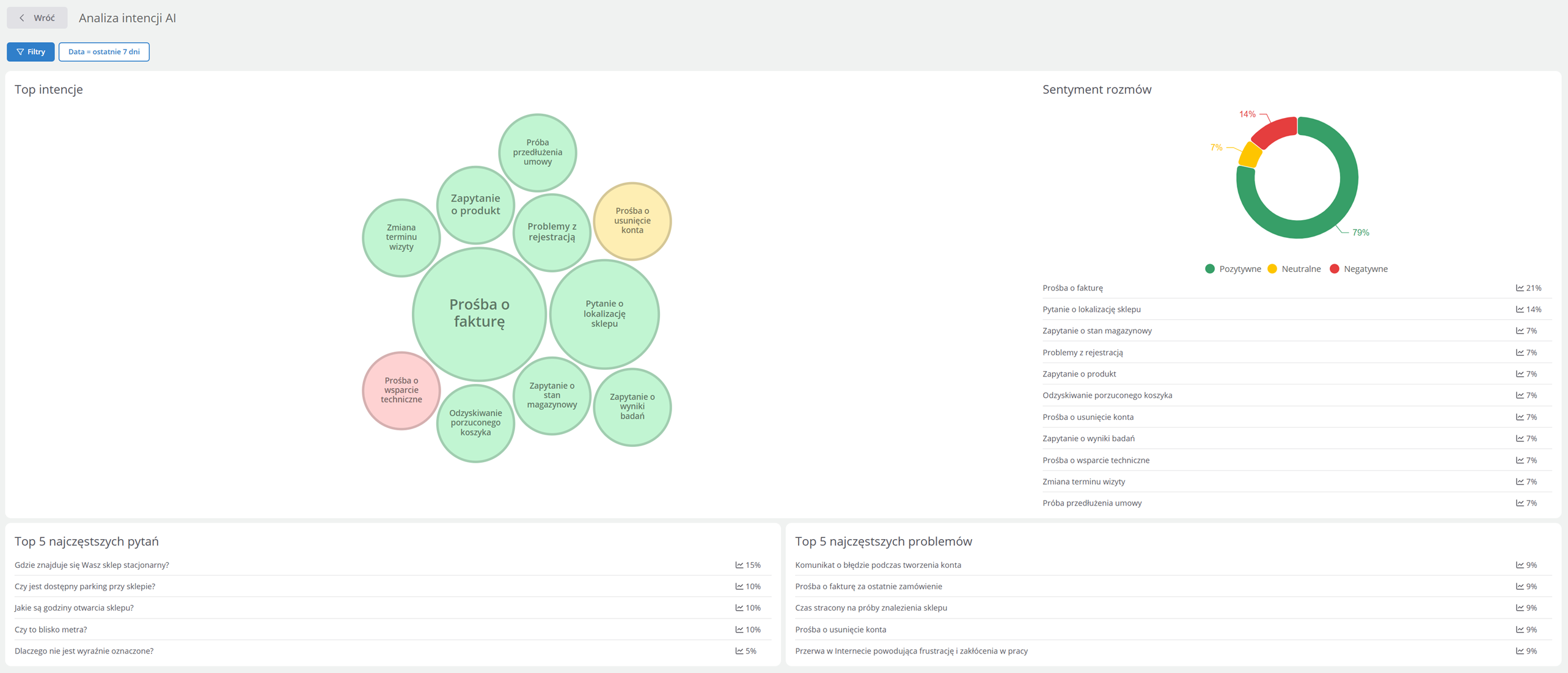Image resolution: width=1568 pixels, height=673 pixels.
Task: Select the yellow Prośba o usunięcie konta bubble
Action: click(632, 221)
